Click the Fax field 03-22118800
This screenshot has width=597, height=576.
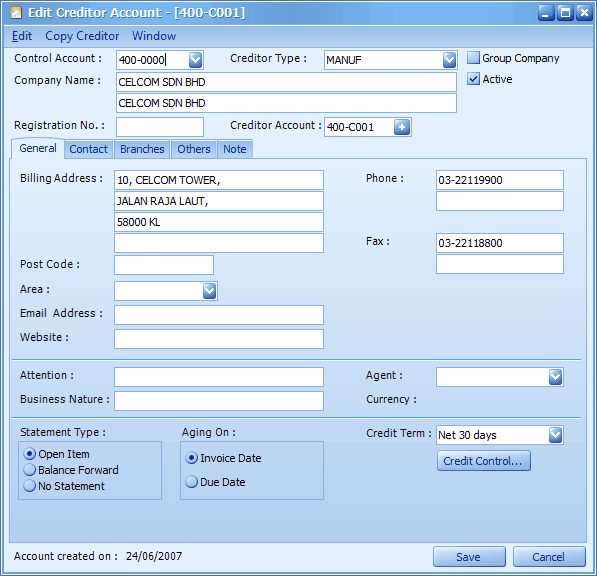click(x=500, y=243)
